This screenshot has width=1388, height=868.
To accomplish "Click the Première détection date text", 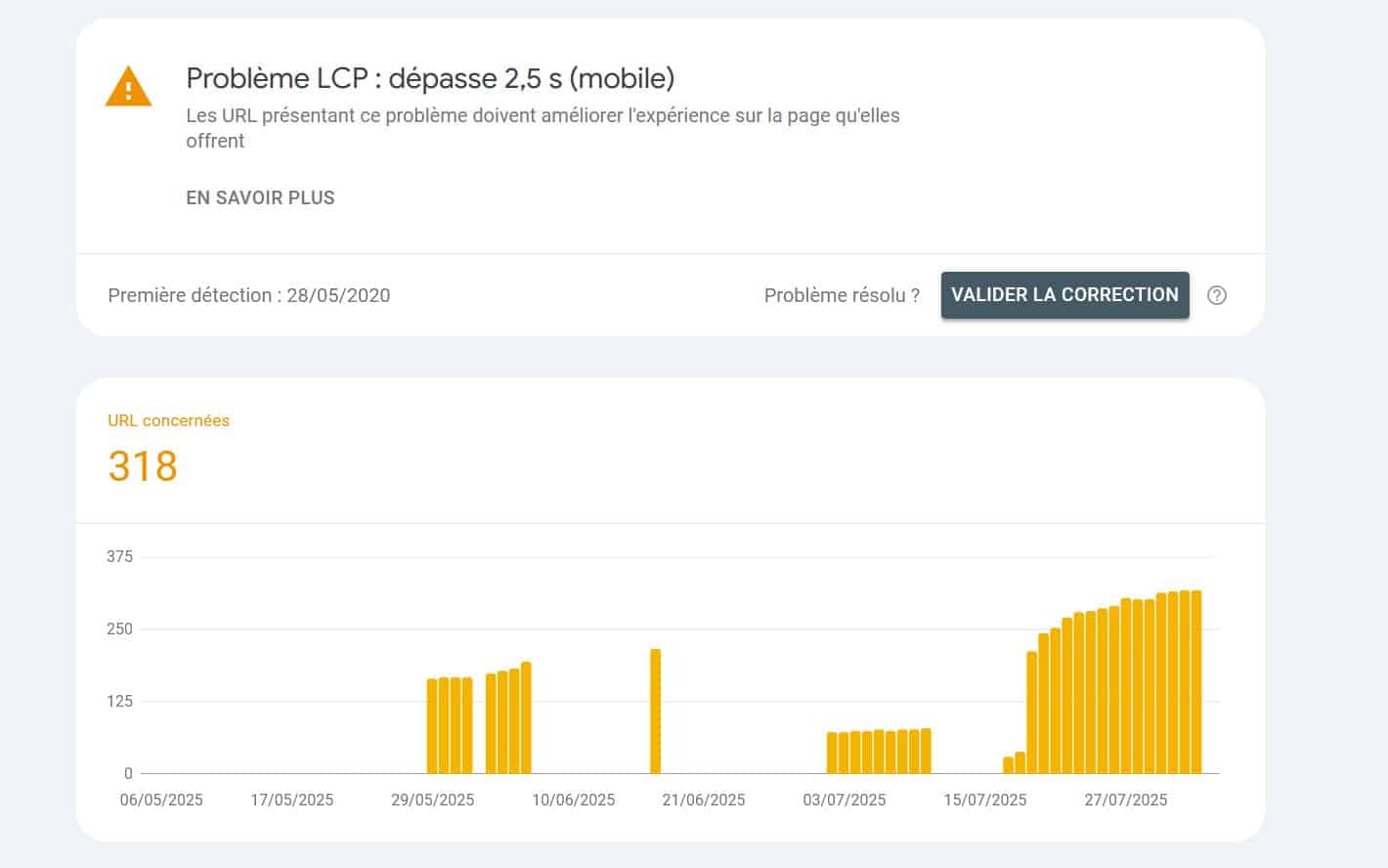I will point(249,295).
